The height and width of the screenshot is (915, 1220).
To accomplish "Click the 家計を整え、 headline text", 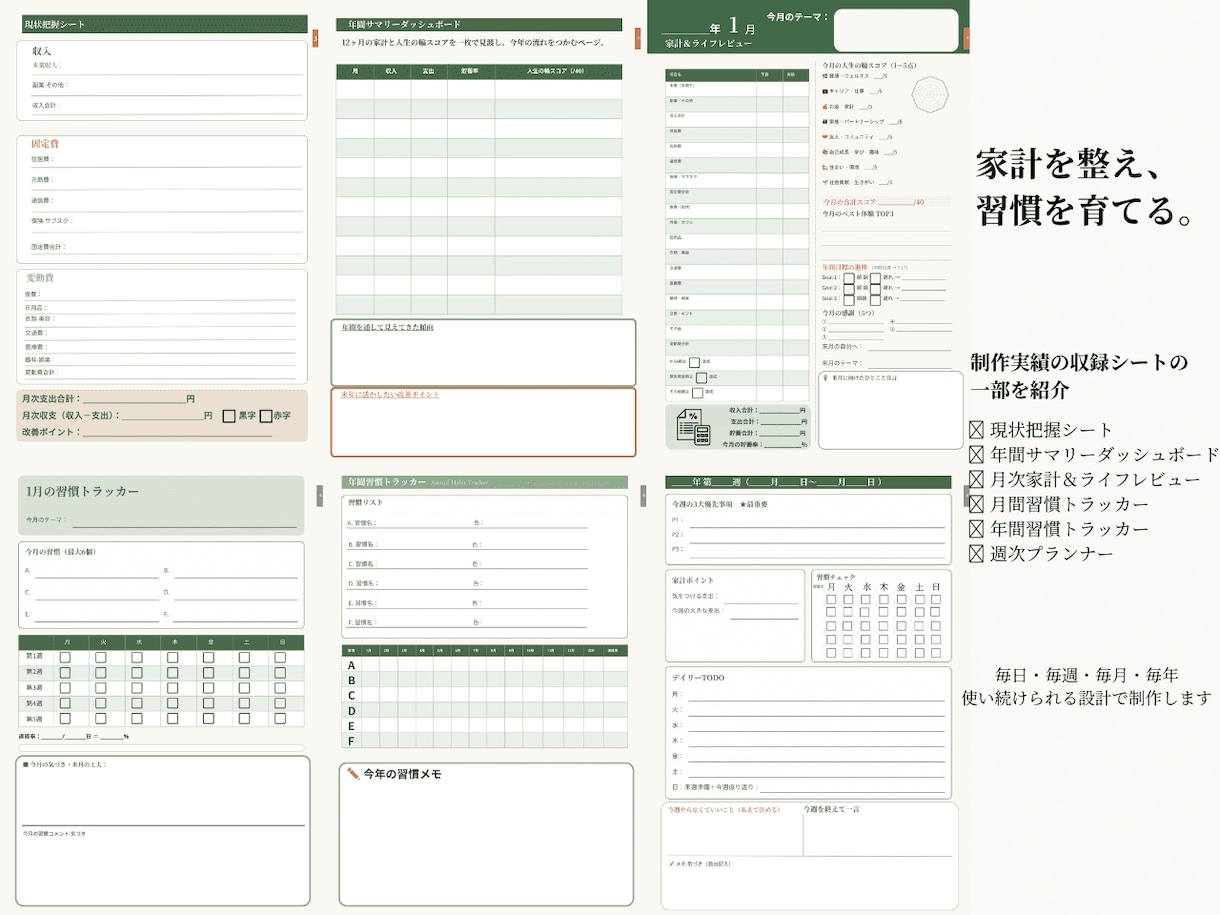I will [x=1066, y=165].
